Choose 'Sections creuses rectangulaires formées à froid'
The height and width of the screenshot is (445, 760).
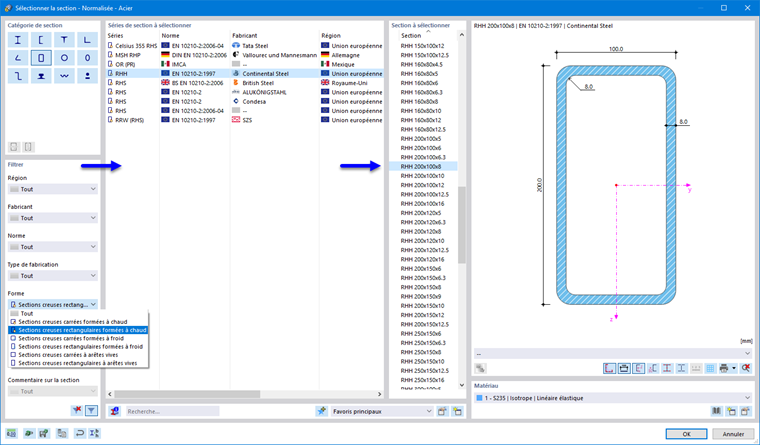[x=78, y=347]
